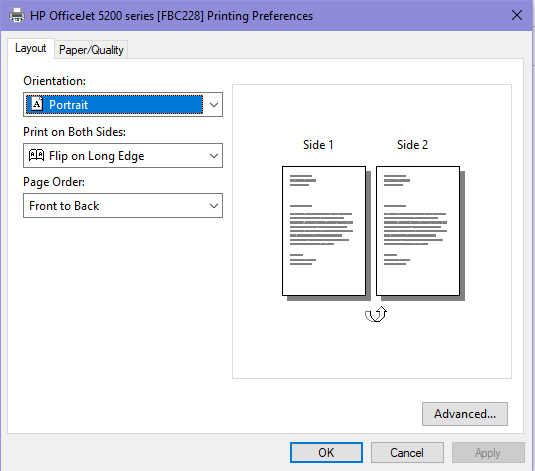535x471 pixels.
Task: Close the Printing Preferences window
Action: 517,15
